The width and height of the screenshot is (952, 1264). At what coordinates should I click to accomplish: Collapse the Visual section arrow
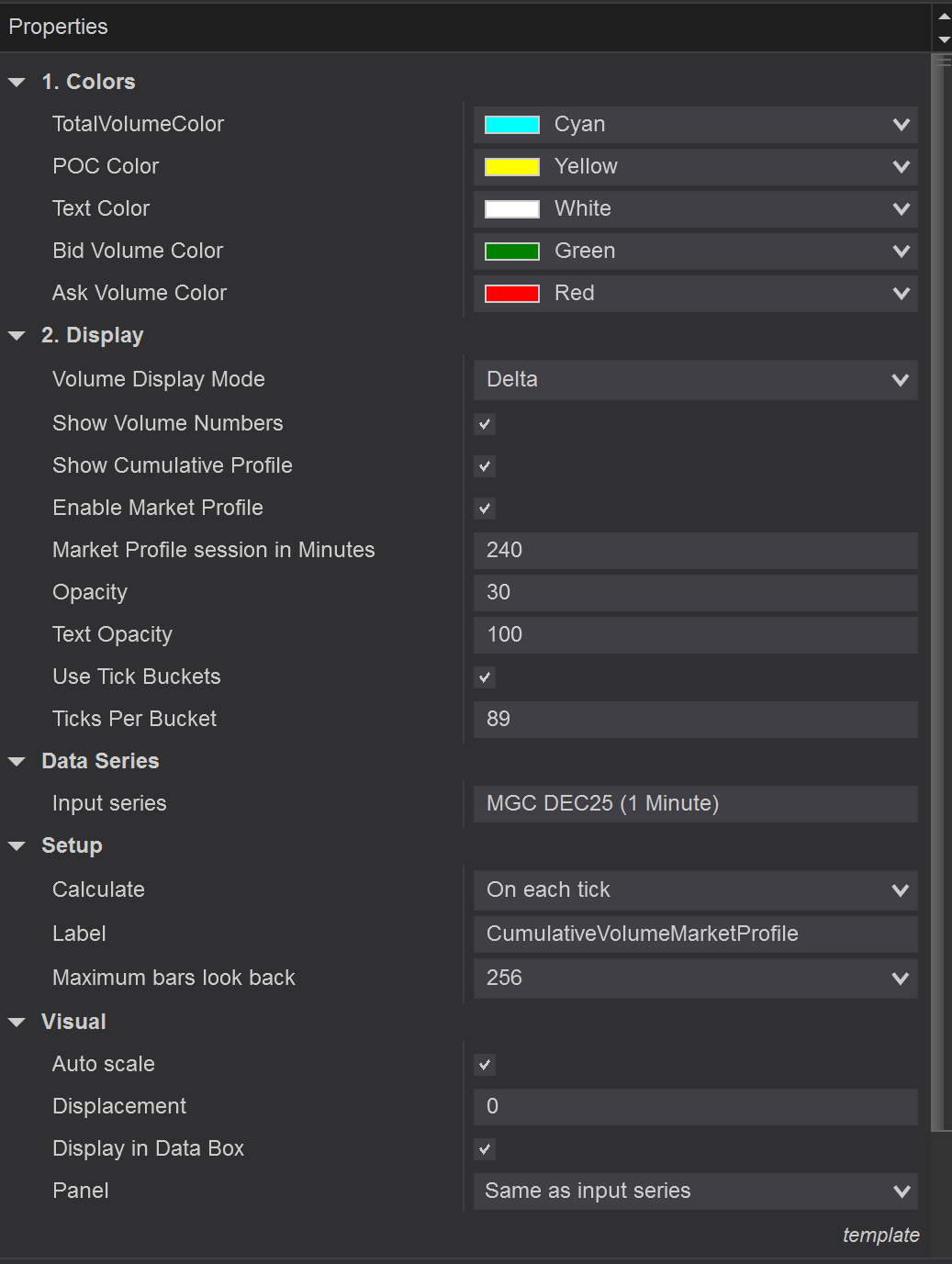point(17,1023)
